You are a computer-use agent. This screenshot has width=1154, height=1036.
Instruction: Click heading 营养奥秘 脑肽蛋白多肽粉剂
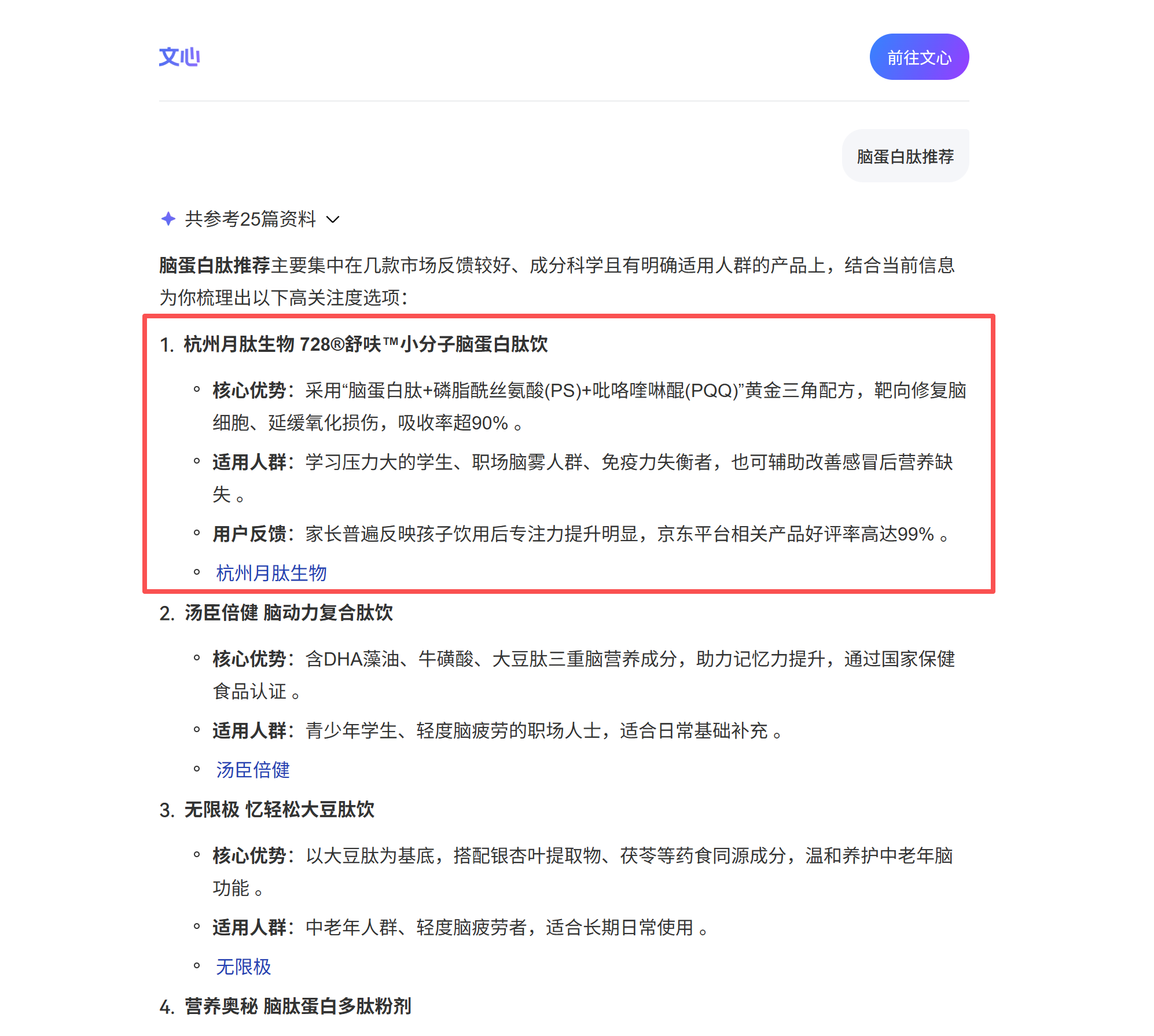tap(297, 1006)
